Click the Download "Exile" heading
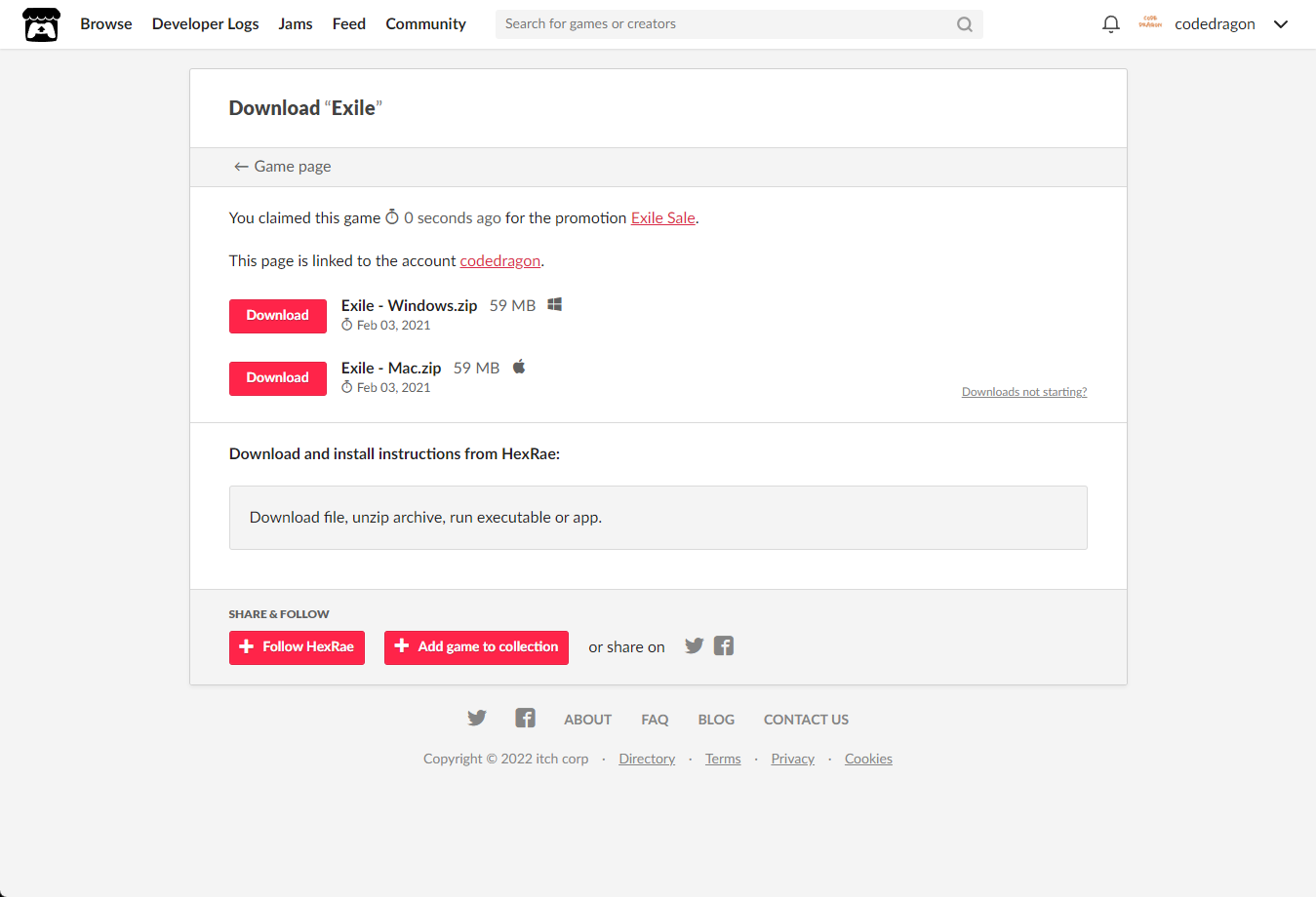The width and height of the screenshot is (1316, 897). pos(305,108)
